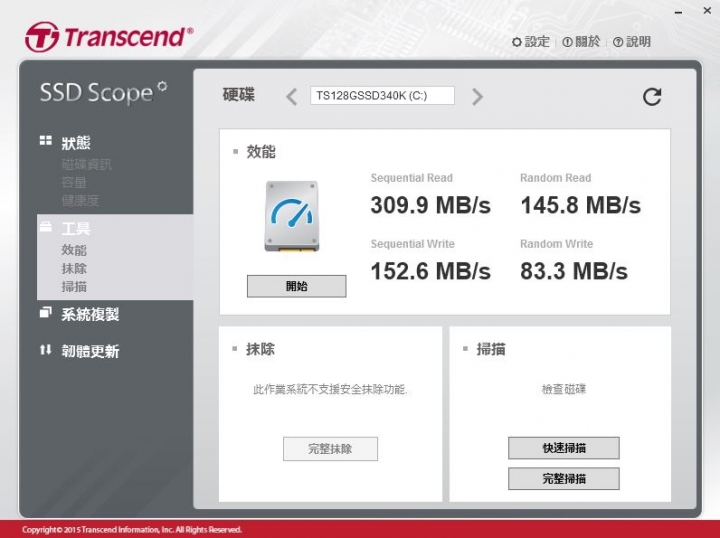The height and width of the screenshot is (538, 720).
Task: Click the refresh icon beside the disk selector
Action: click(652, 96)
